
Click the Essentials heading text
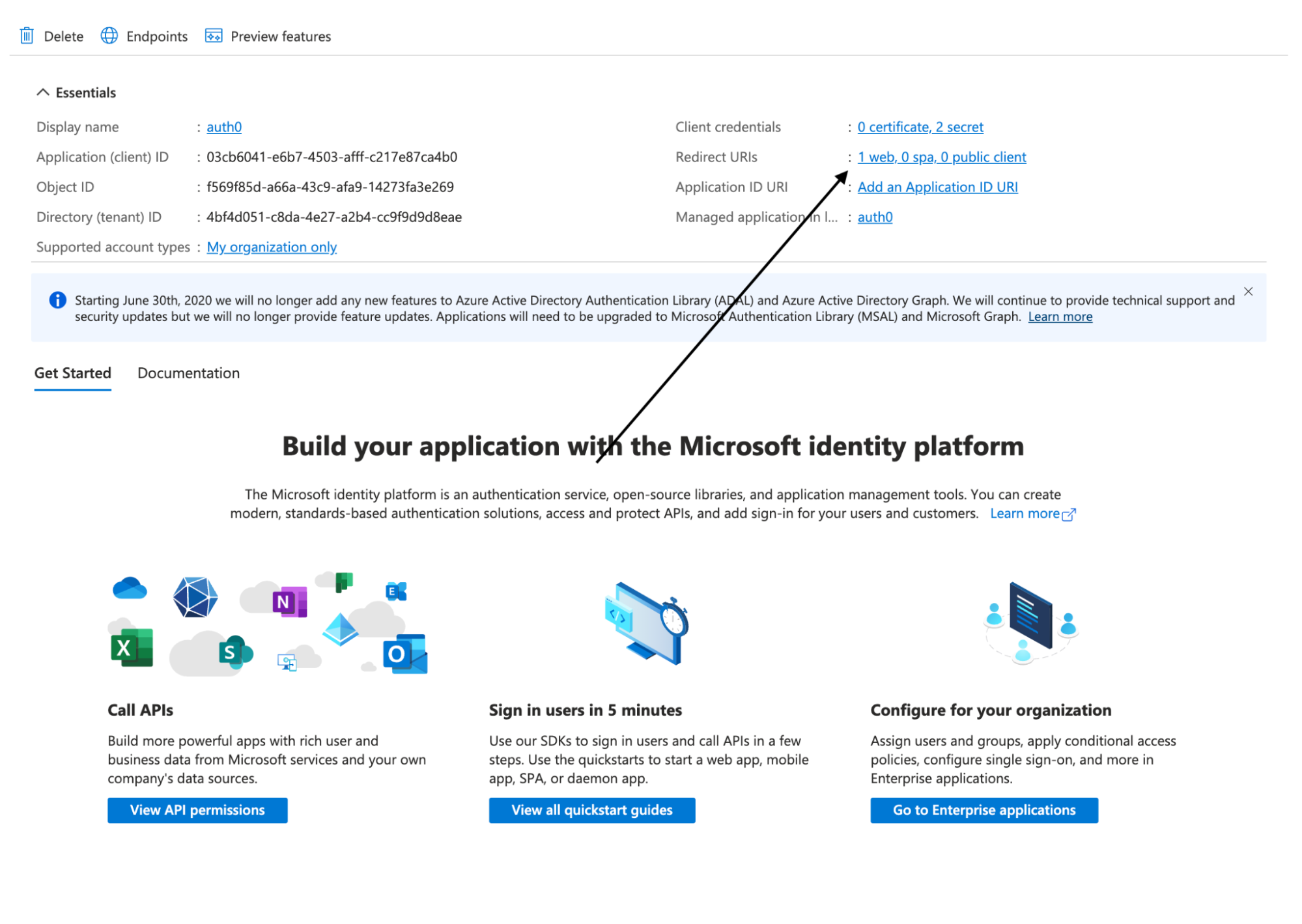tap(86, 92)
